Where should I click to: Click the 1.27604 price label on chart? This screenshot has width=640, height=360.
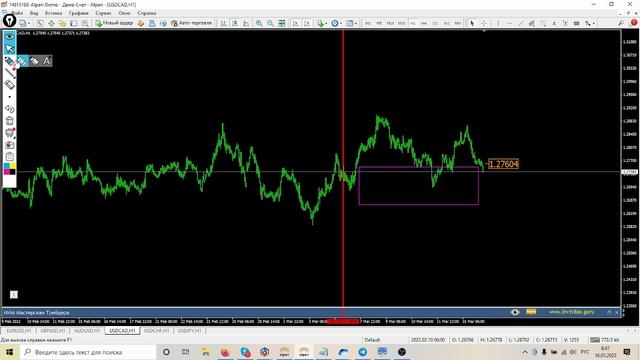click(x=503, y=164)
